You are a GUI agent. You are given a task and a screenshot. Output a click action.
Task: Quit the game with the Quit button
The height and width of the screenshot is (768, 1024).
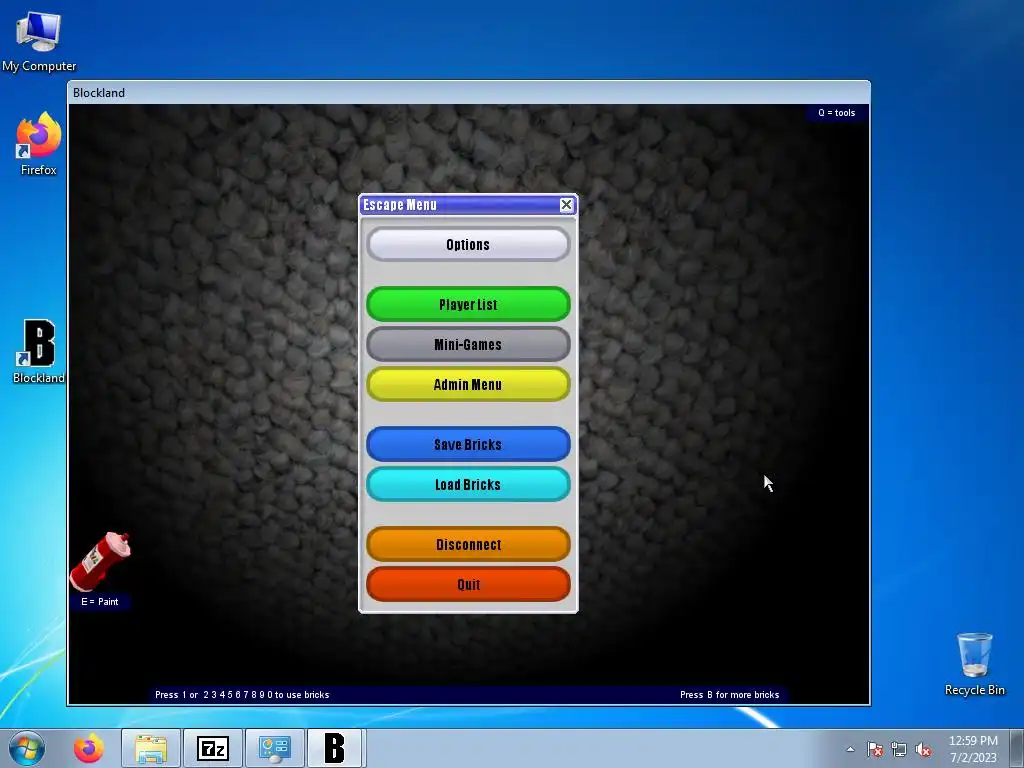(x=468, y=584)
